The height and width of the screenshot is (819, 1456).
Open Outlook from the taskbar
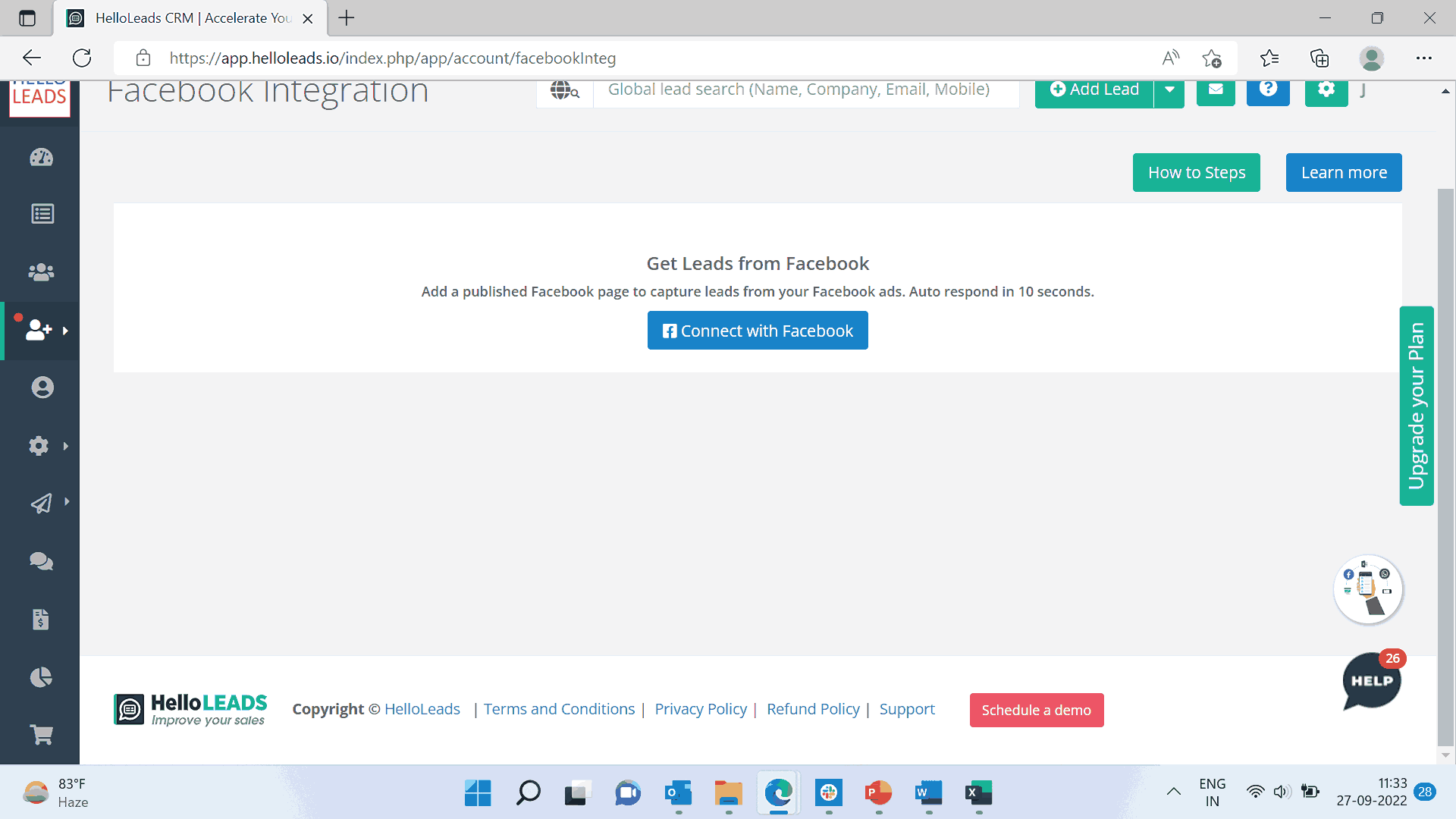[x=678, y=793]
